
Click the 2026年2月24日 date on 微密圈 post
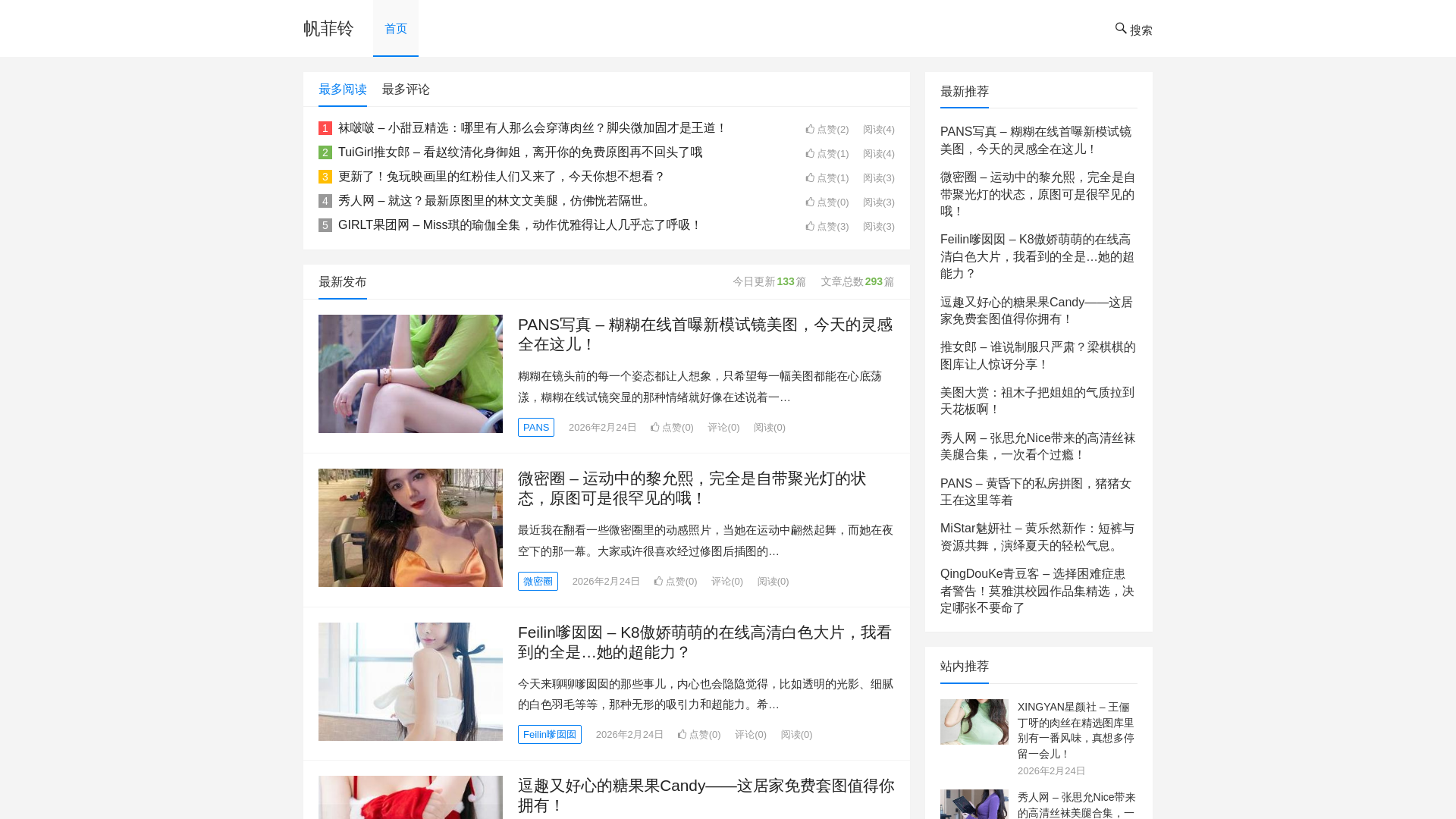click(606, 582)
